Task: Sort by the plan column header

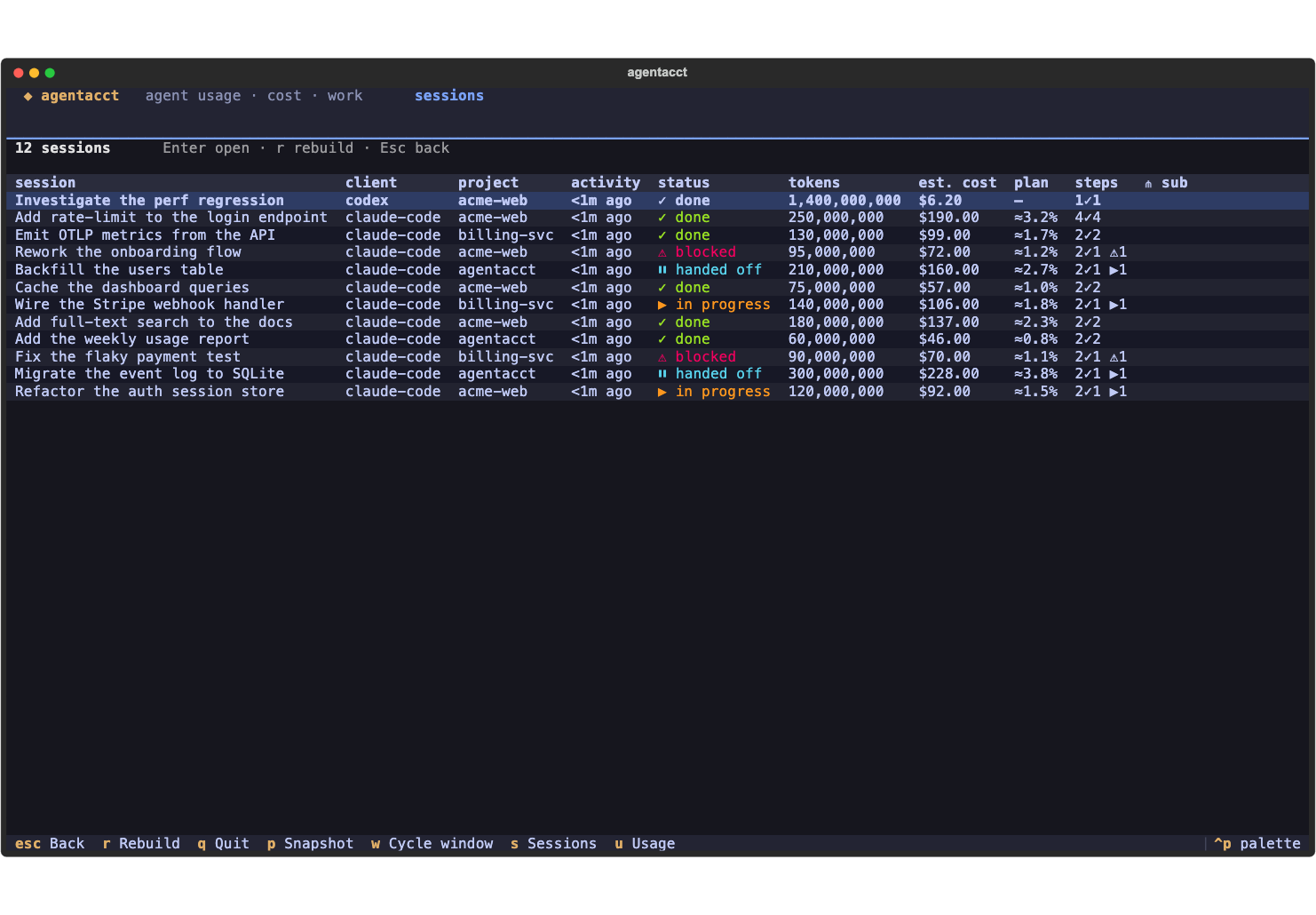Action: (x=1031, y=183)
